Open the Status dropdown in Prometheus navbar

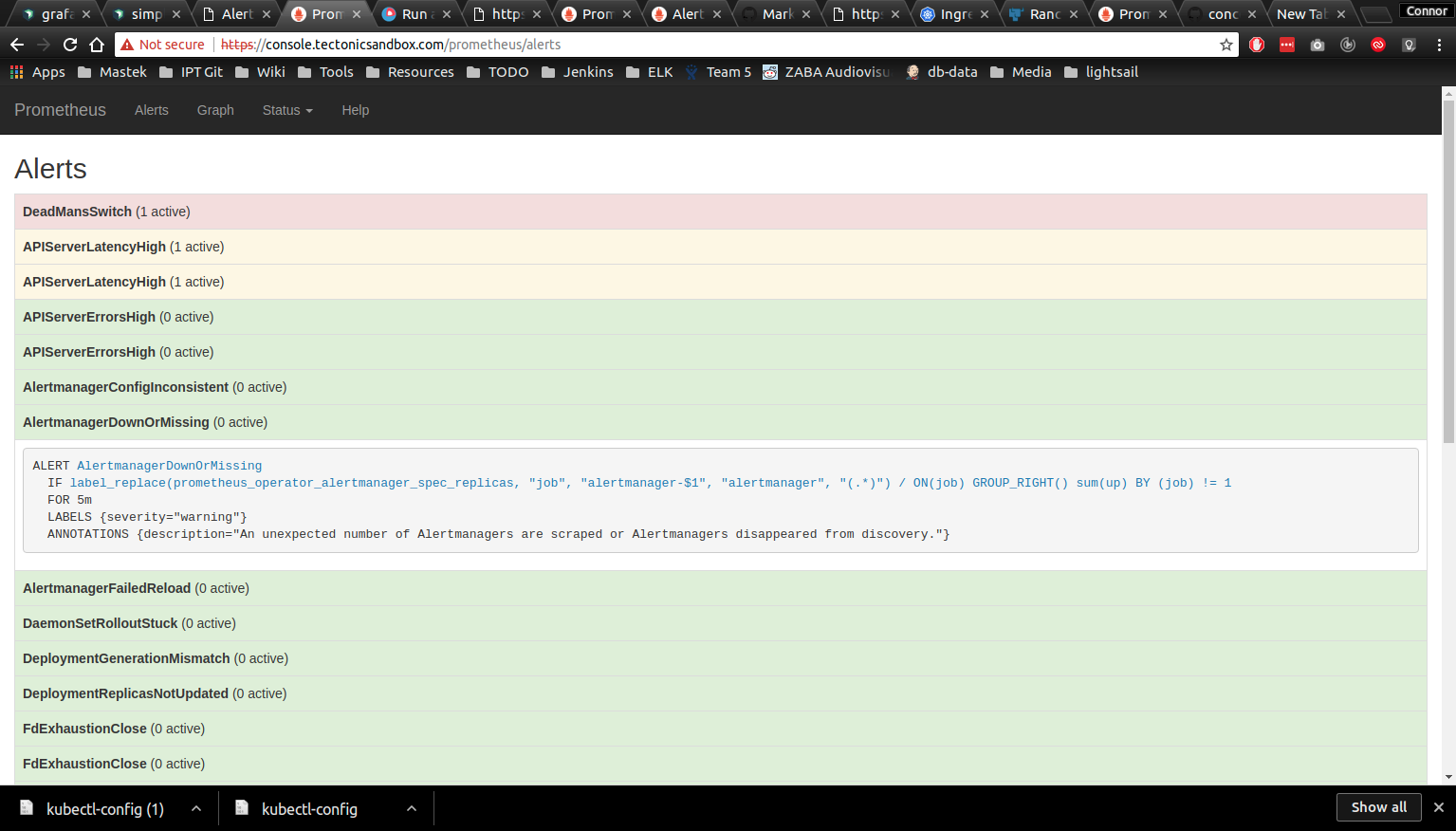click(x=287, y=110)
